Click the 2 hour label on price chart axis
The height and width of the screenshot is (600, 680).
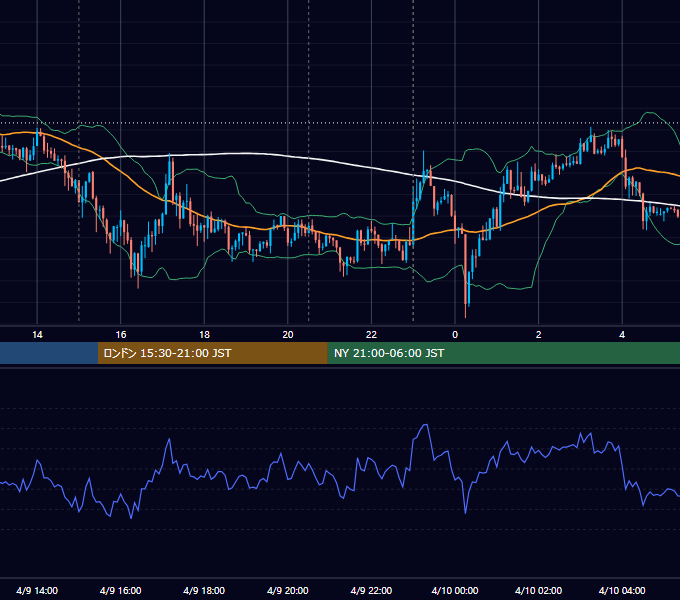click(x=539, y=335)
